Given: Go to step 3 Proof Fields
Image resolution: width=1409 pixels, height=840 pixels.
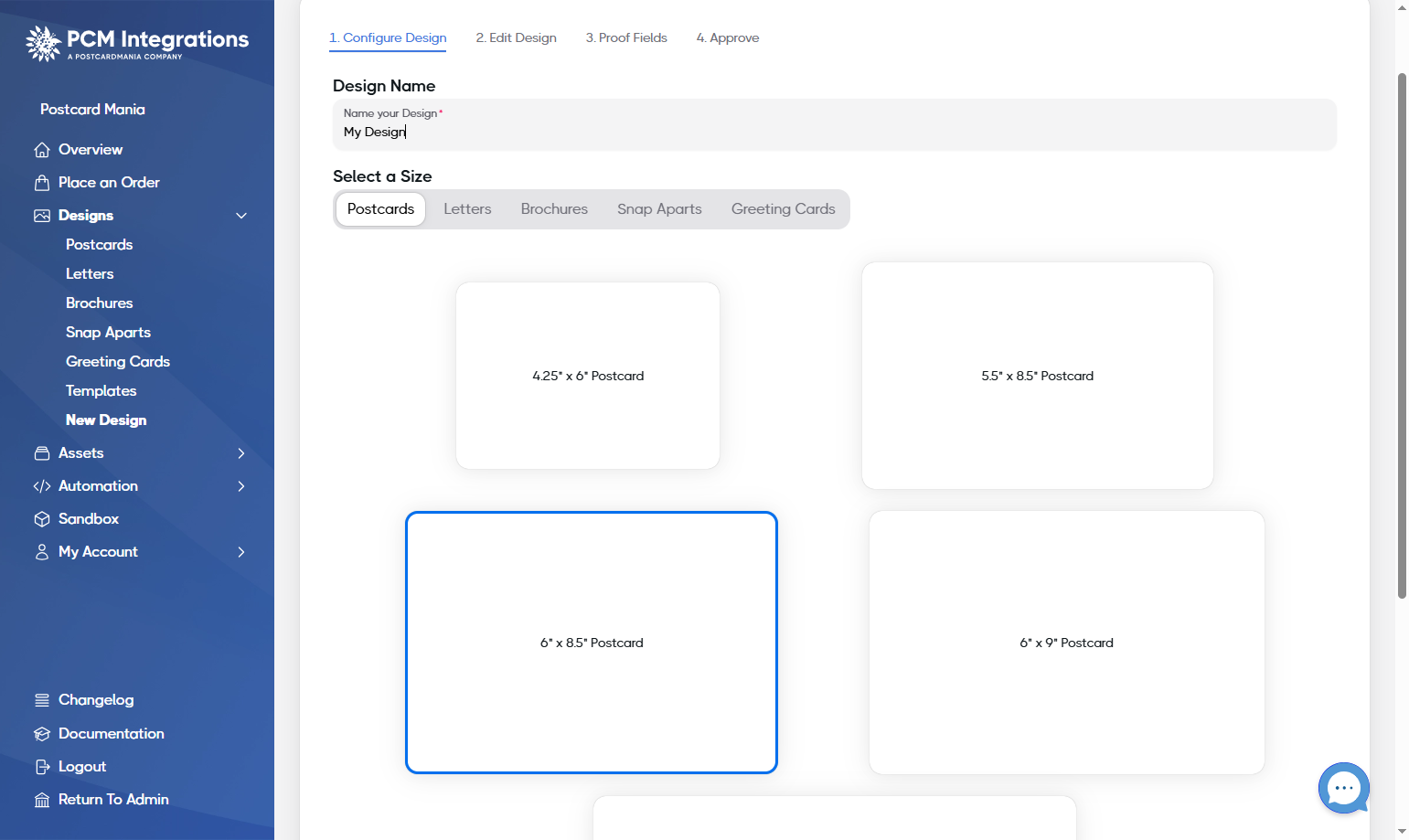Looking at the screenshot, I should pos(626,38).
